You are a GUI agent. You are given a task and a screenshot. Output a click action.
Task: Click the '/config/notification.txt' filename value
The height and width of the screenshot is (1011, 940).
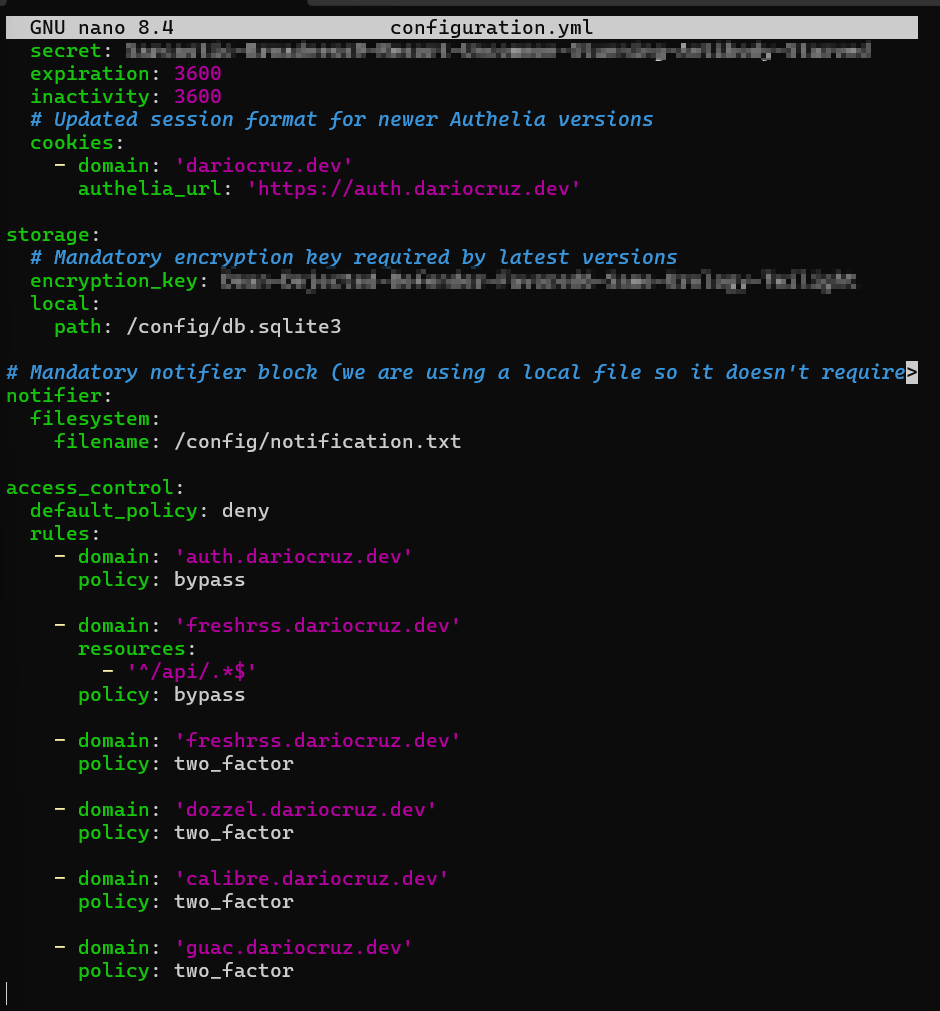pyautogui.click(x=318, y=442)
